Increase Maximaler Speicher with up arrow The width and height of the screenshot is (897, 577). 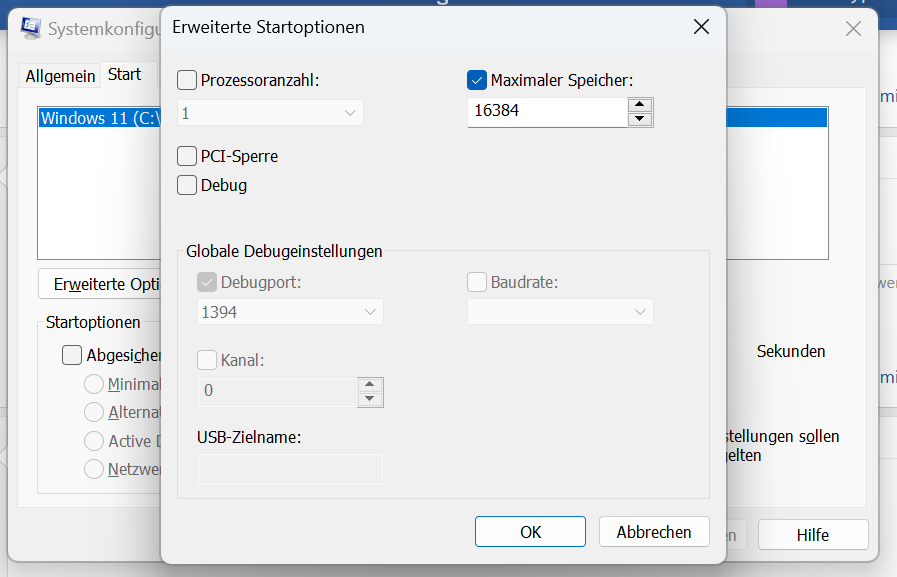click(x=640, y=105)
